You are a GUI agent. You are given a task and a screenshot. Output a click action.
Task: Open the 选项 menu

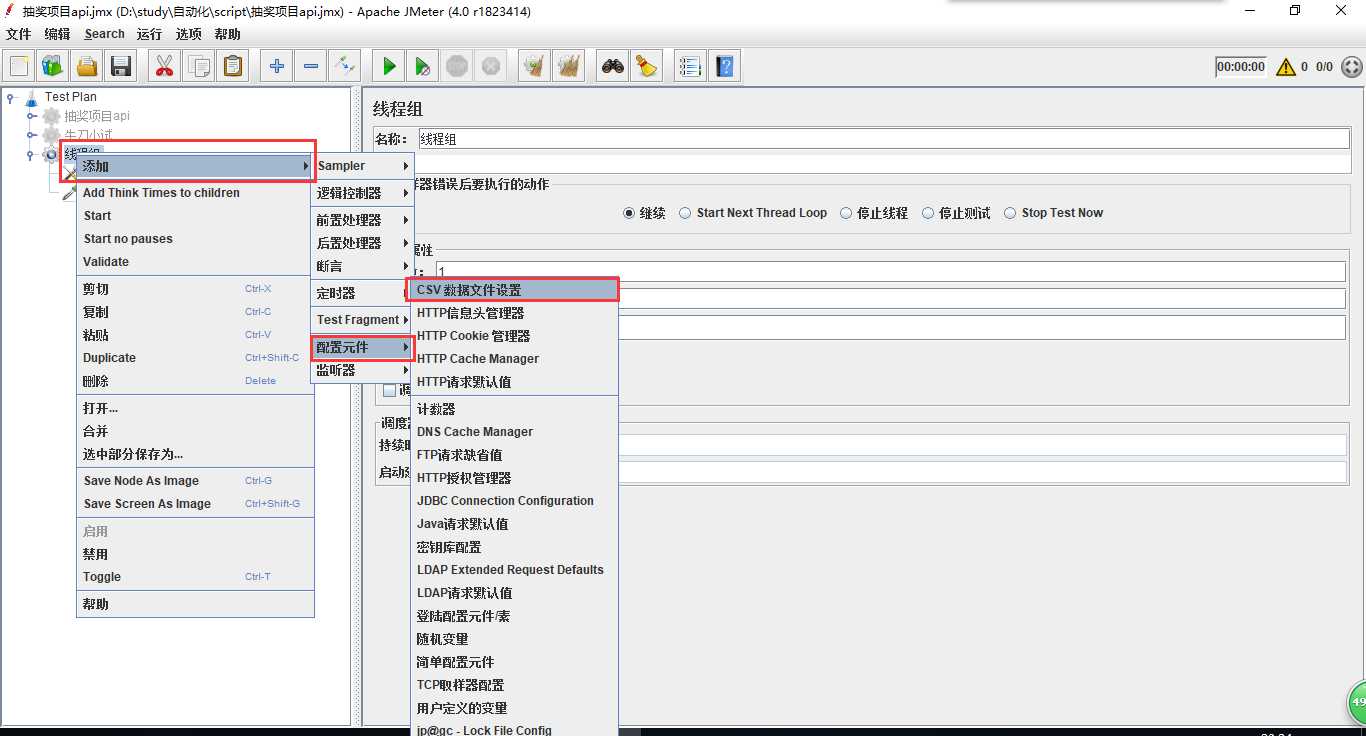[x=188, y=34]
